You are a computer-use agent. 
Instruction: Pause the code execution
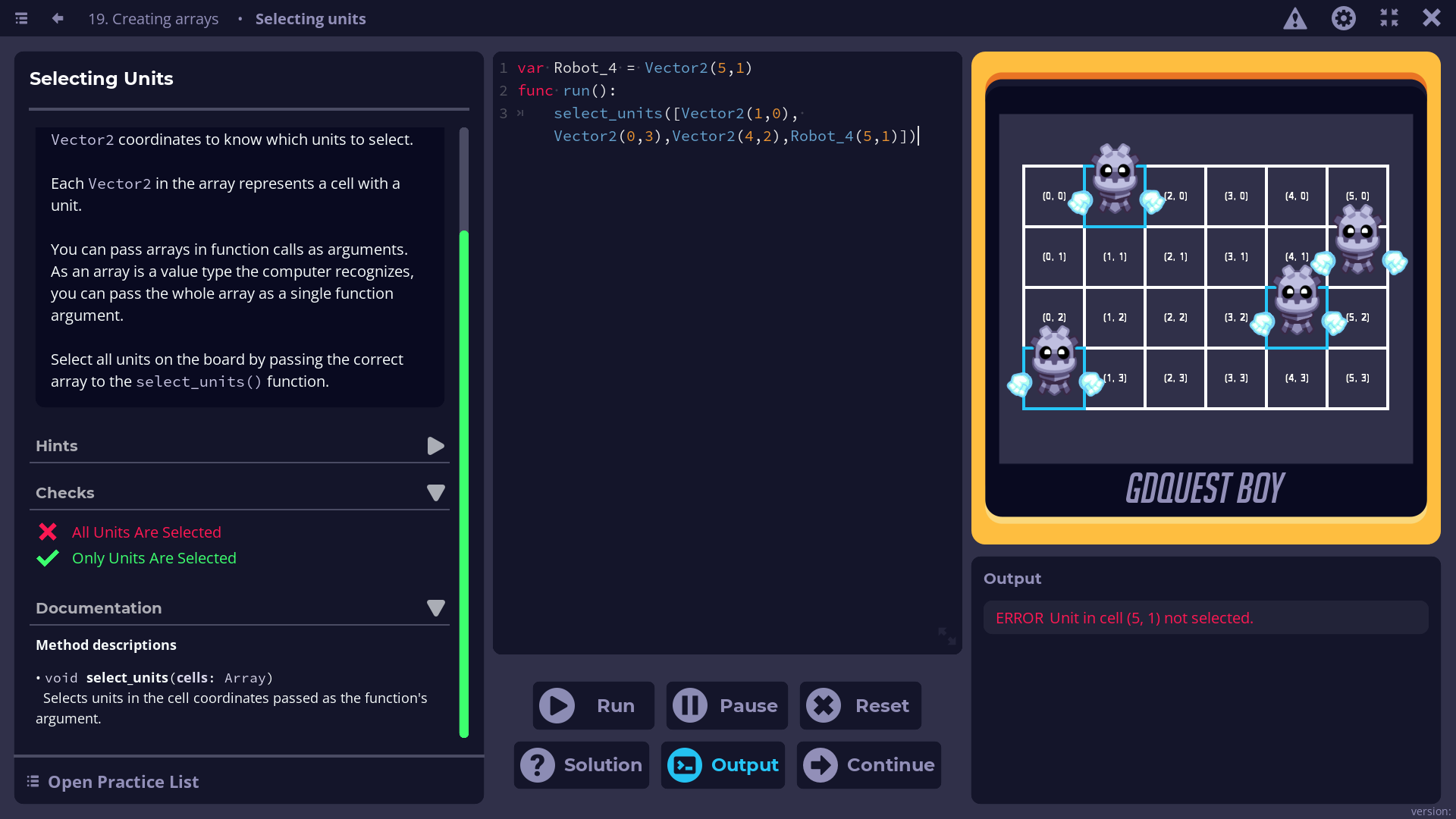coord(726,705)
